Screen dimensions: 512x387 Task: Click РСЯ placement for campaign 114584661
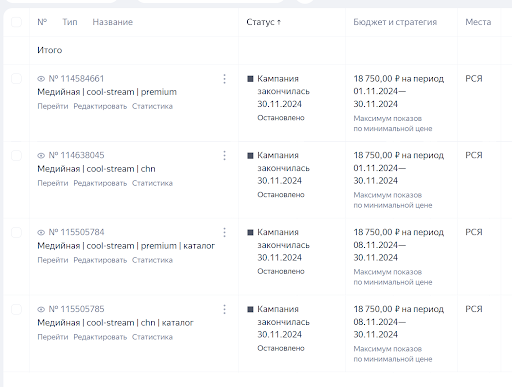(474, 79)
